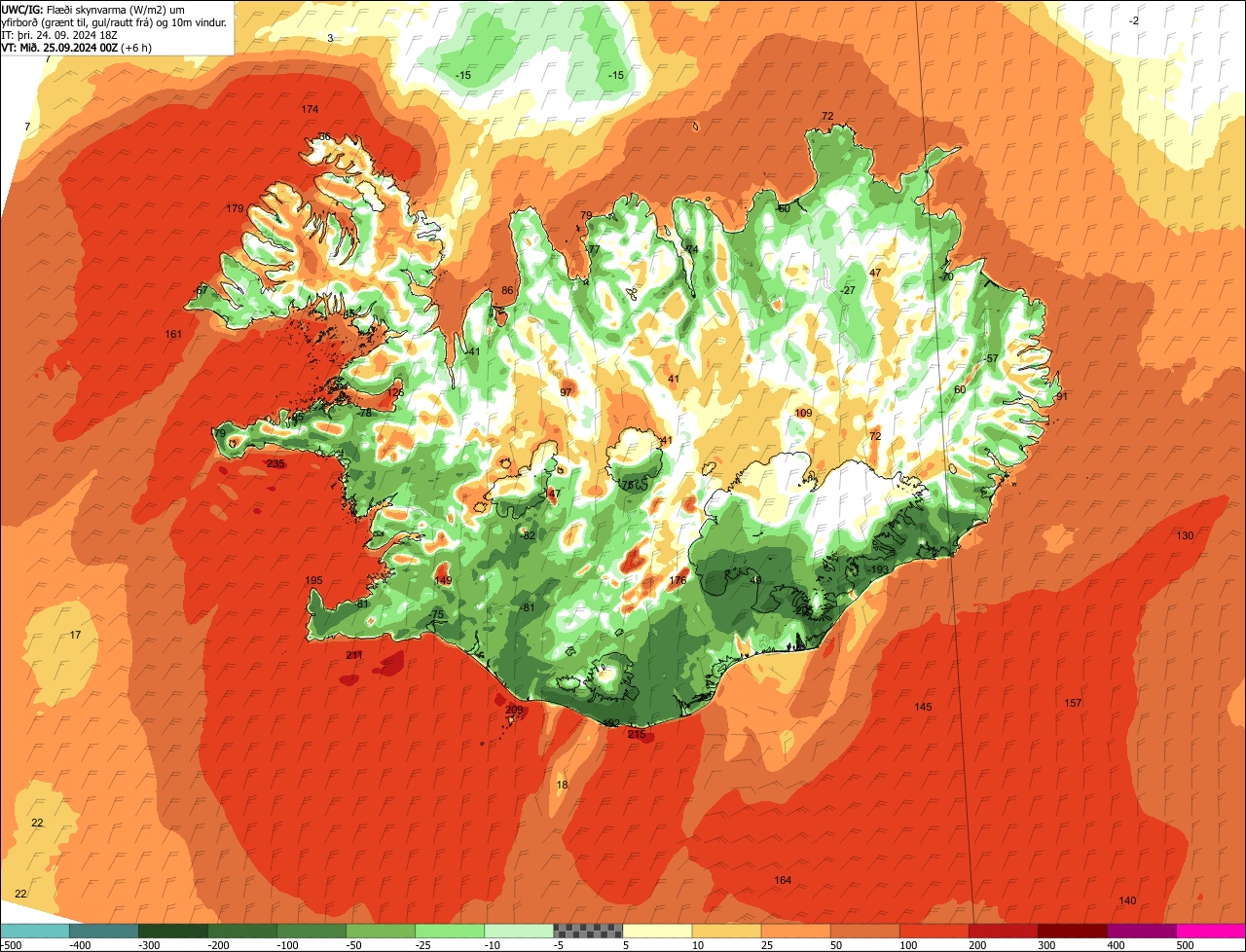This screenshot has height=952, width=1246.
Task: Select the dark teal -400 legend swatch
Action: [x=103, y=932]
